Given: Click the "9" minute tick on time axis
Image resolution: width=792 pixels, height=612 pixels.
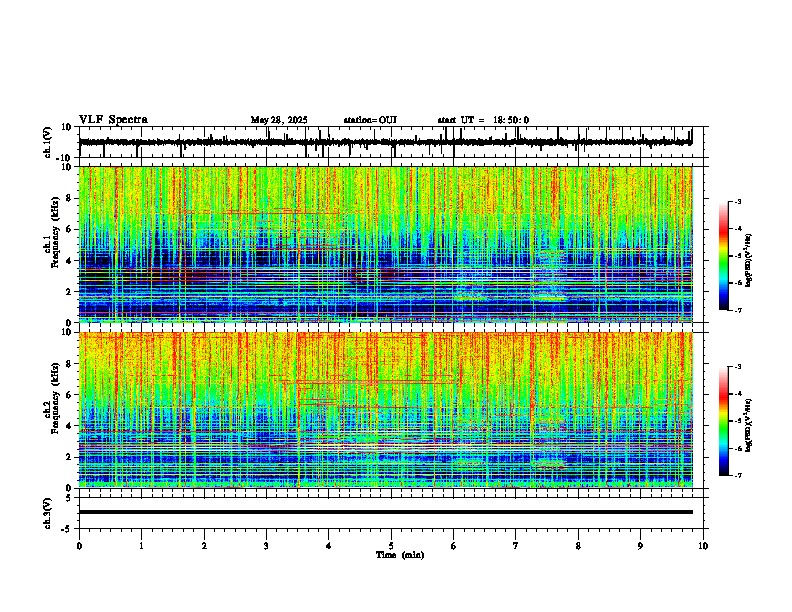Looking at the screenshot, I should [x=640, y=546].
